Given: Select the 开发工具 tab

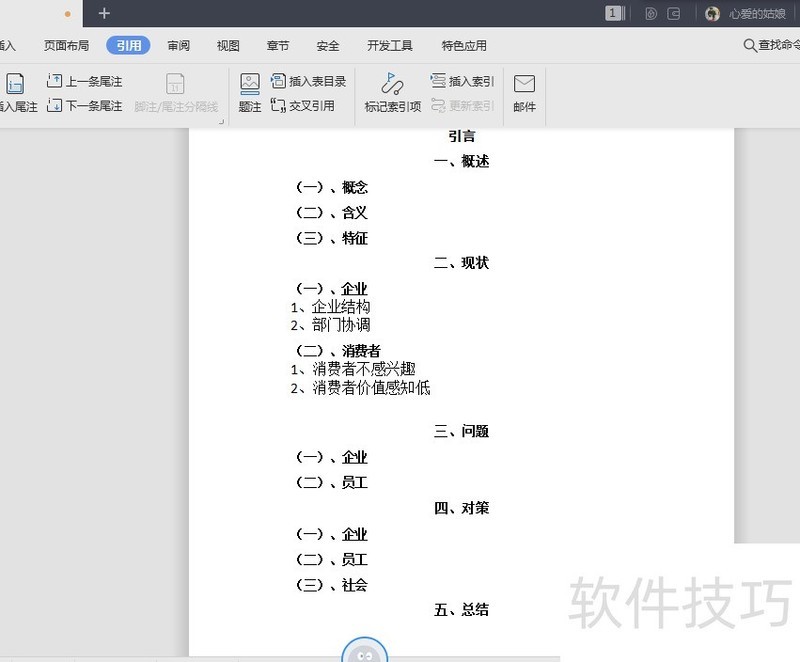Looking at the screenshot, I should pos(390,45).
